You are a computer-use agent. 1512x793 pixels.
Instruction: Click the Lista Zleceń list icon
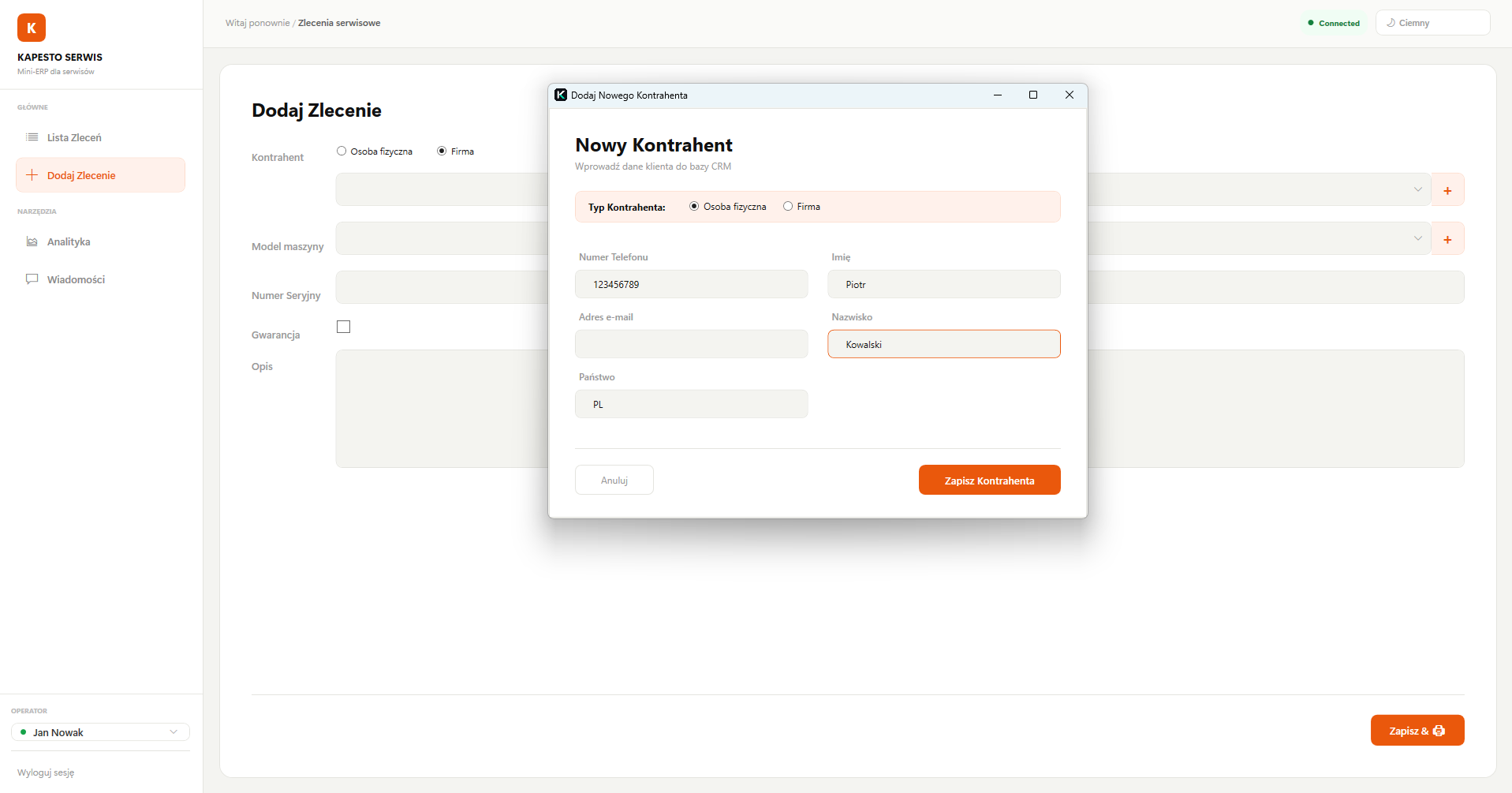32,137
